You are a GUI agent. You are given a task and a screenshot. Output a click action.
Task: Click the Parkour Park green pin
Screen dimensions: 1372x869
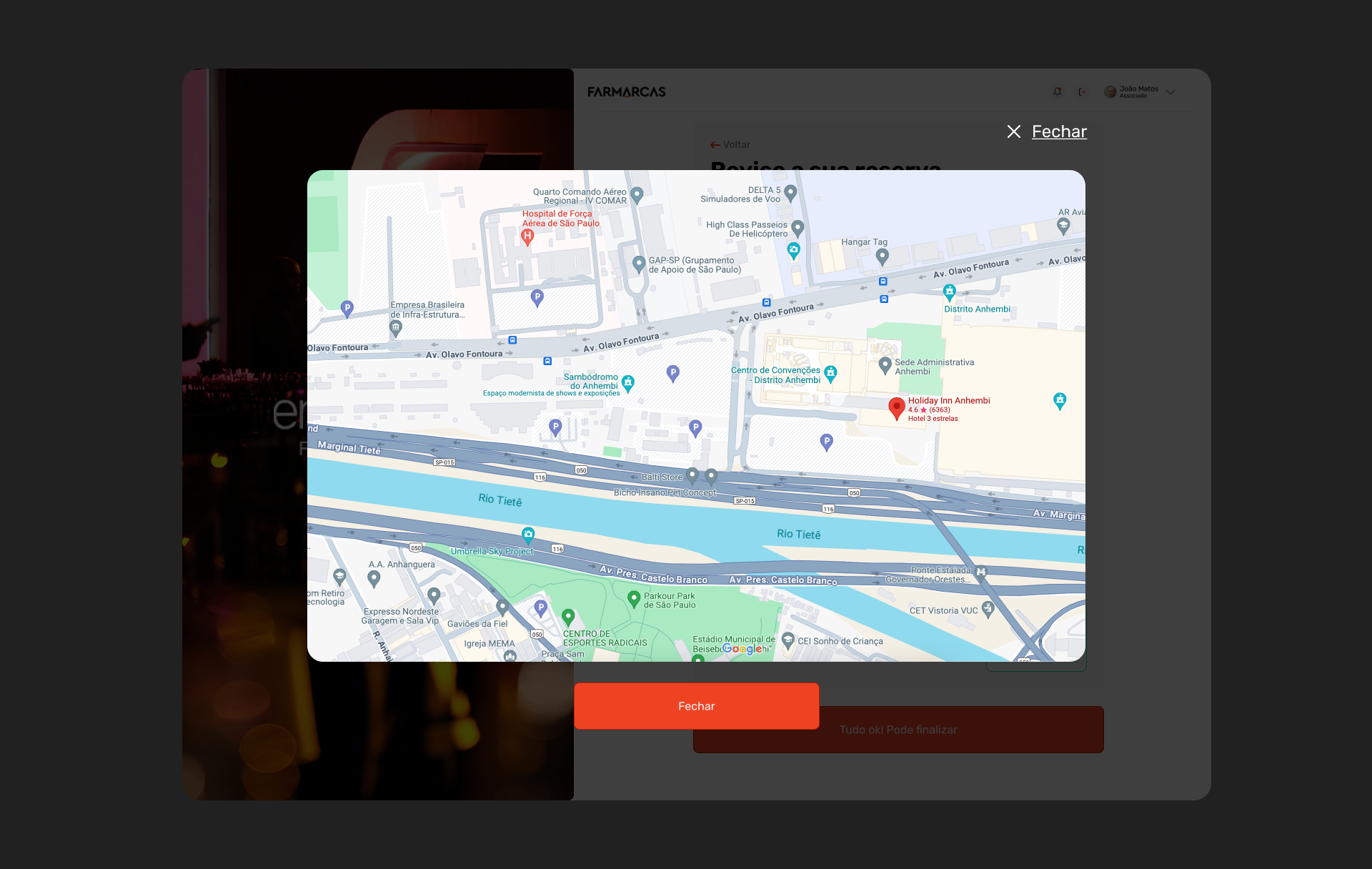click(633, 598)
